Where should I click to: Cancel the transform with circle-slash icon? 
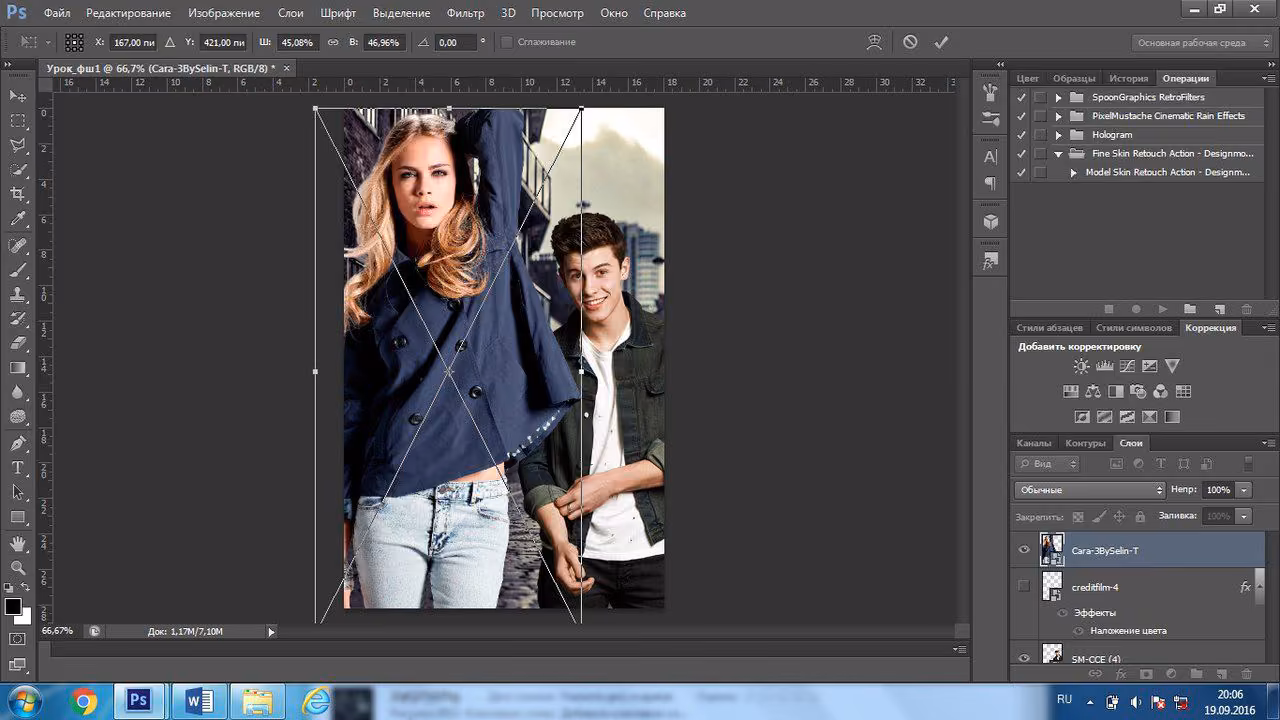point(910,42)
